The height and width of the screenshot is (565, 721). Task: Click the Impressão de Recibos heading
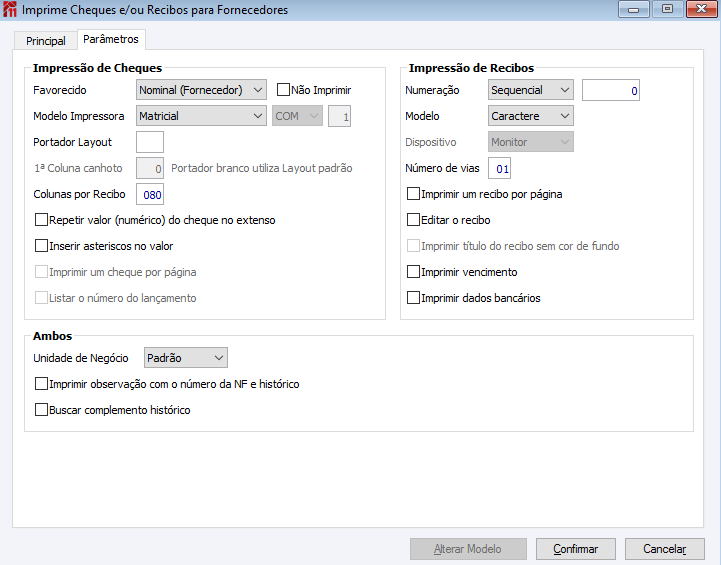(x=471, y=68)
